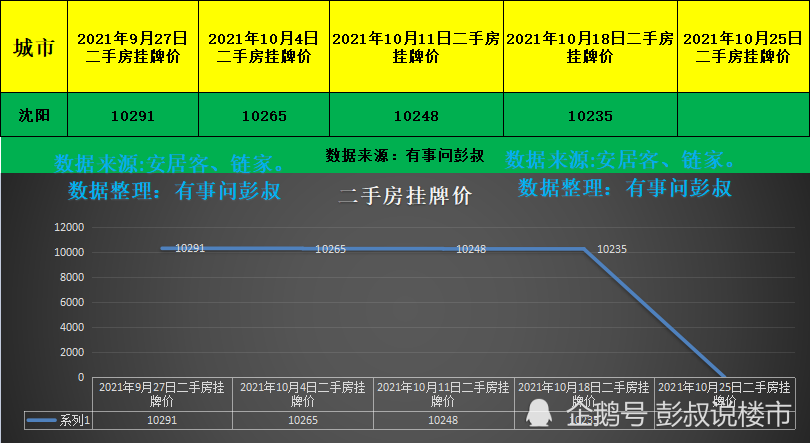810x443 pixels.
Task: Select the 10248 data label on the chart line
Action: (x=471, y=249)
